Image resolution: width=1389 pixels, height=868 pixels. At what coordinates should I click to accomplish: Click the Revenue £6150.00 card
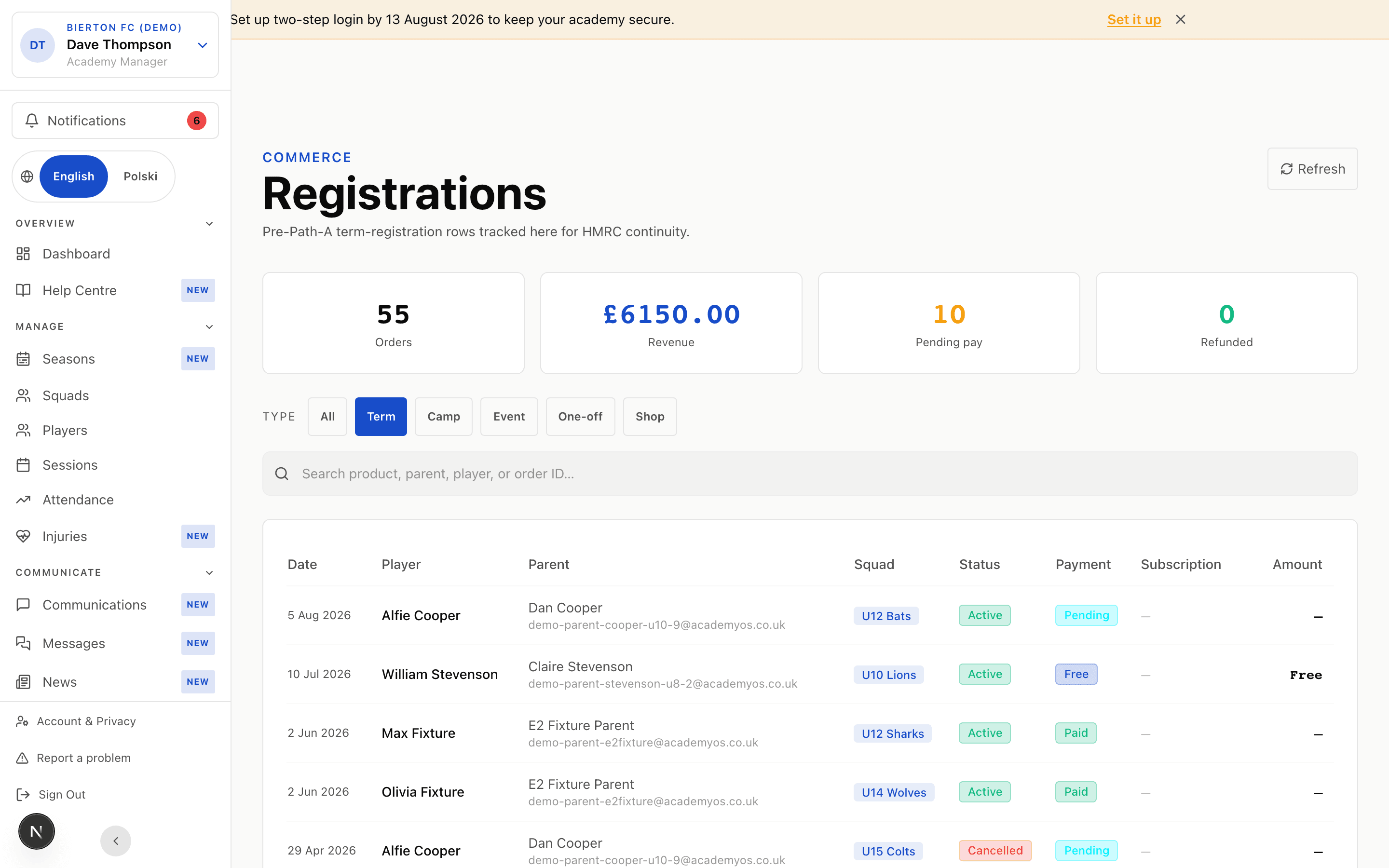[x=671, y=323]
